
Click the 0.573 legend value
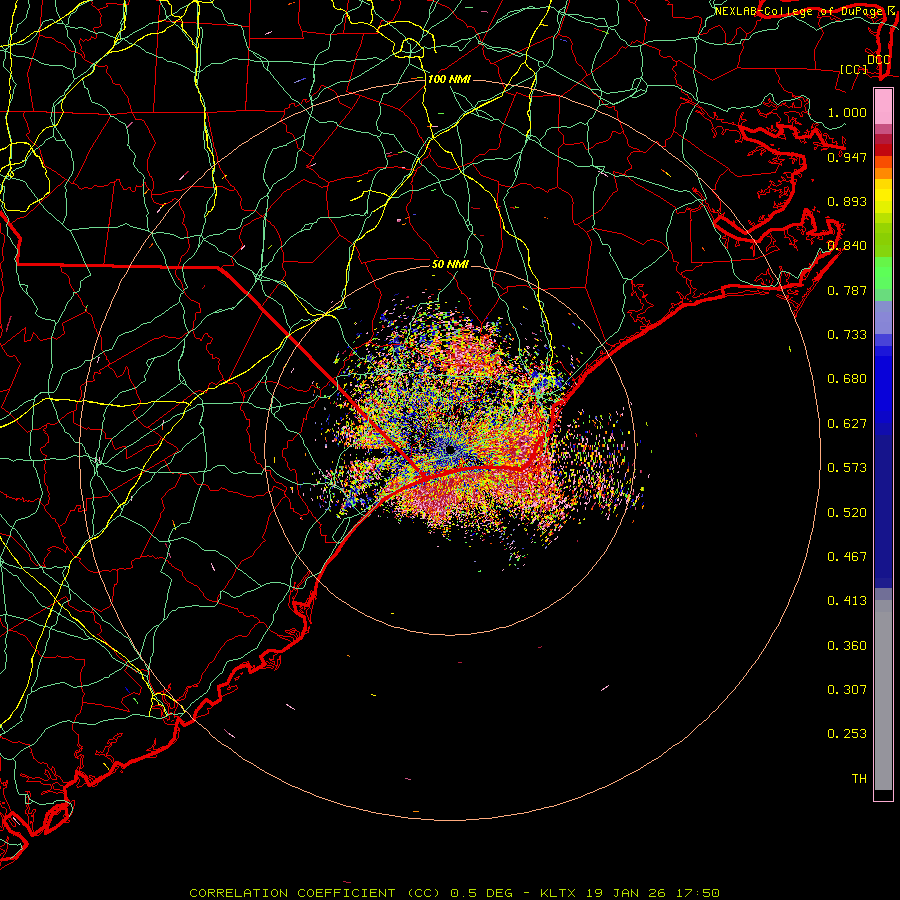coord(847,468)
